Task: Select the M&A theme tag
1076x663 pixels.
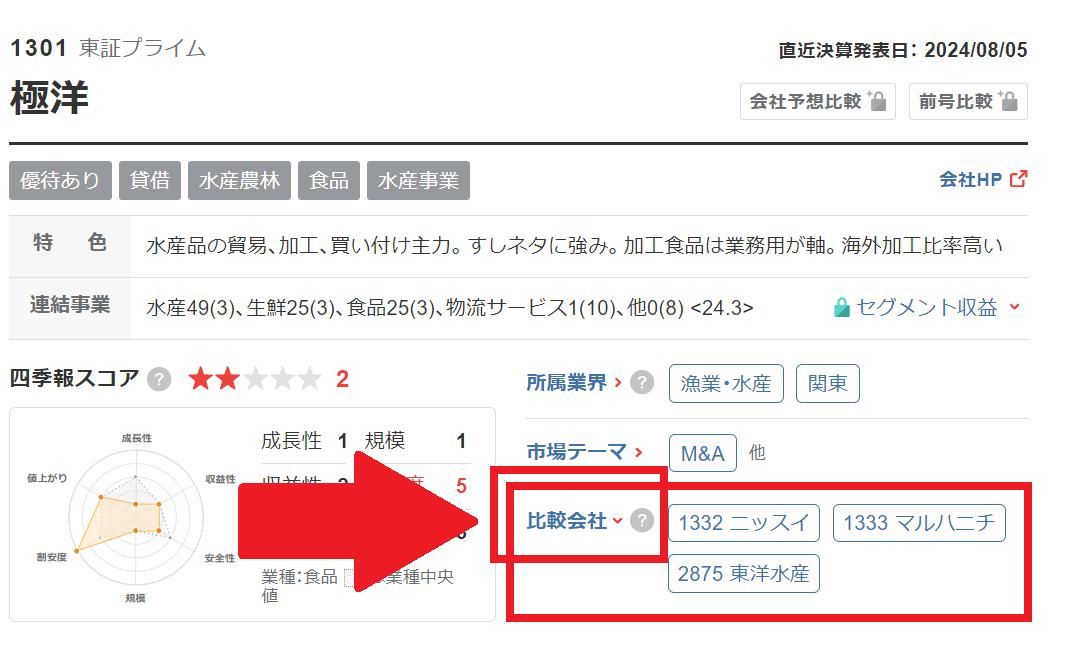Action: (x=703, y=453)
